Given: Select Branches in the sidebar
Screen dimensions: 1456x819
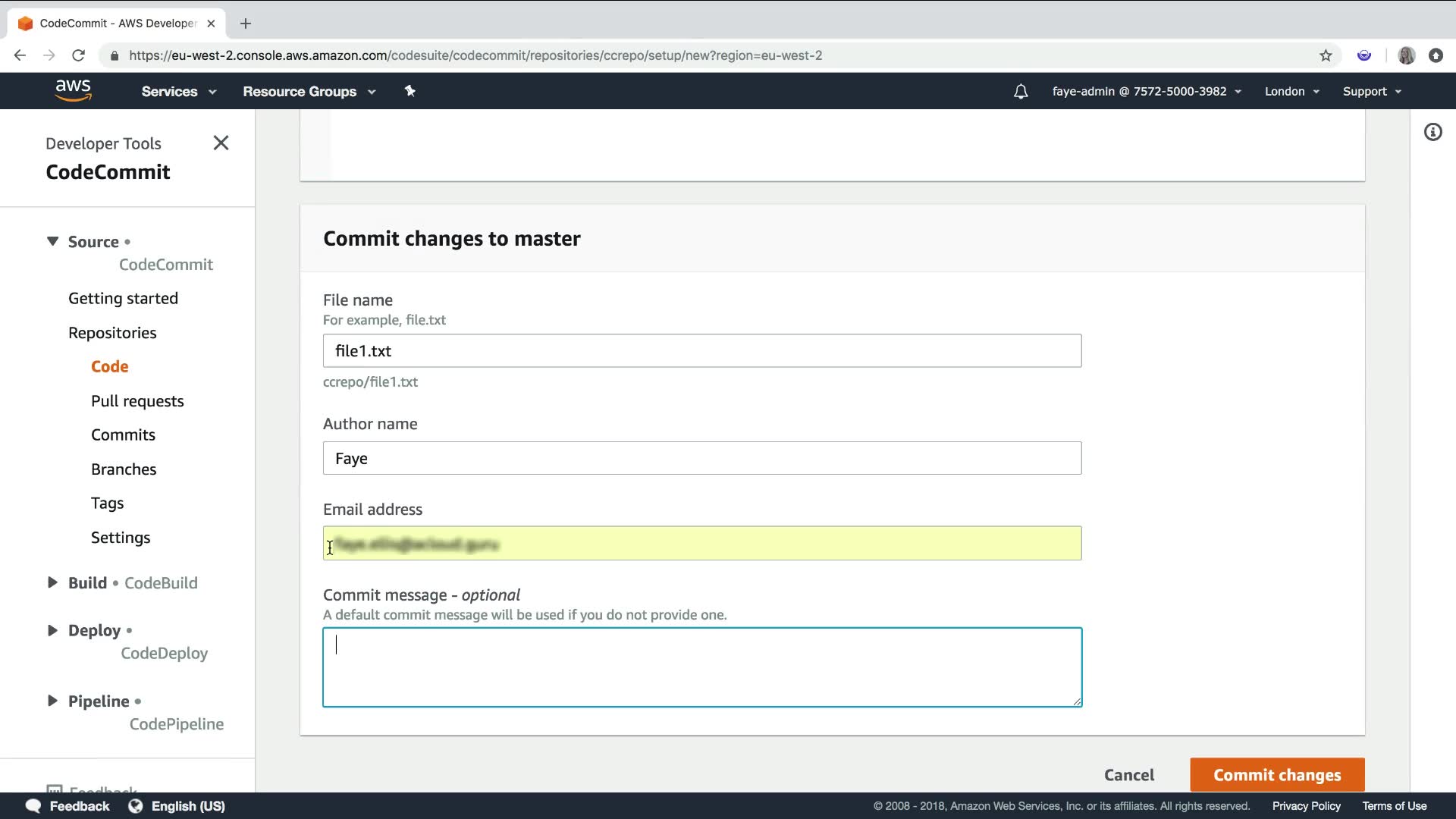Looking at the screenshot, I should [x=124, y=469].
